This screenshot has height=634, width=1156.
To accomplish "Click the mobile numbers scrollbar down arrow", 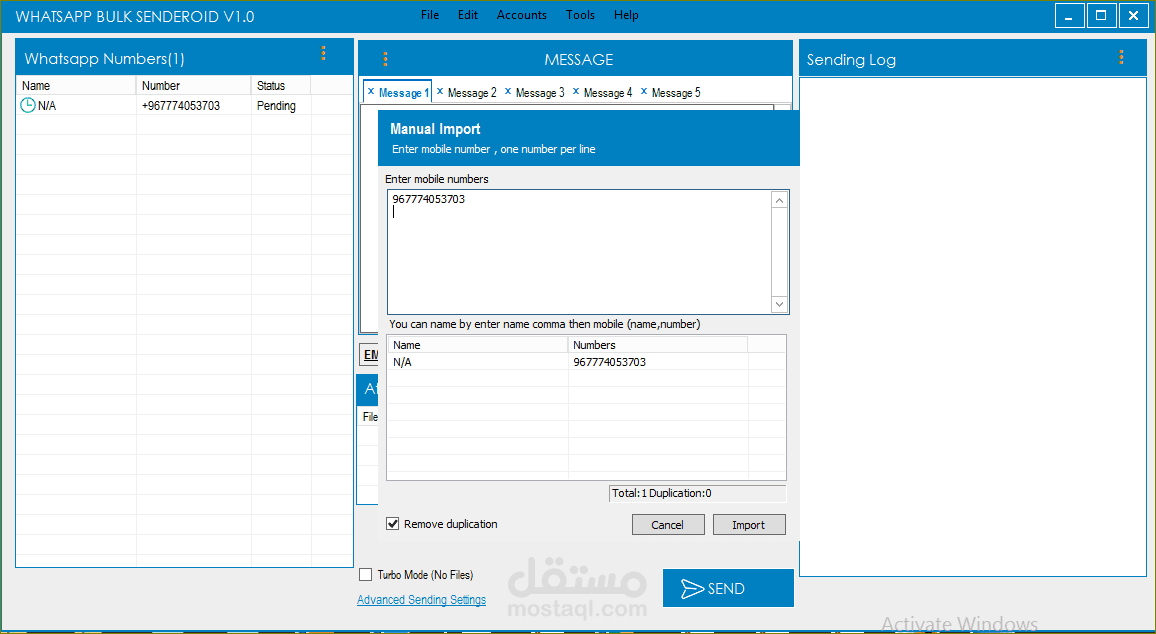I will (x=779, y=304).
